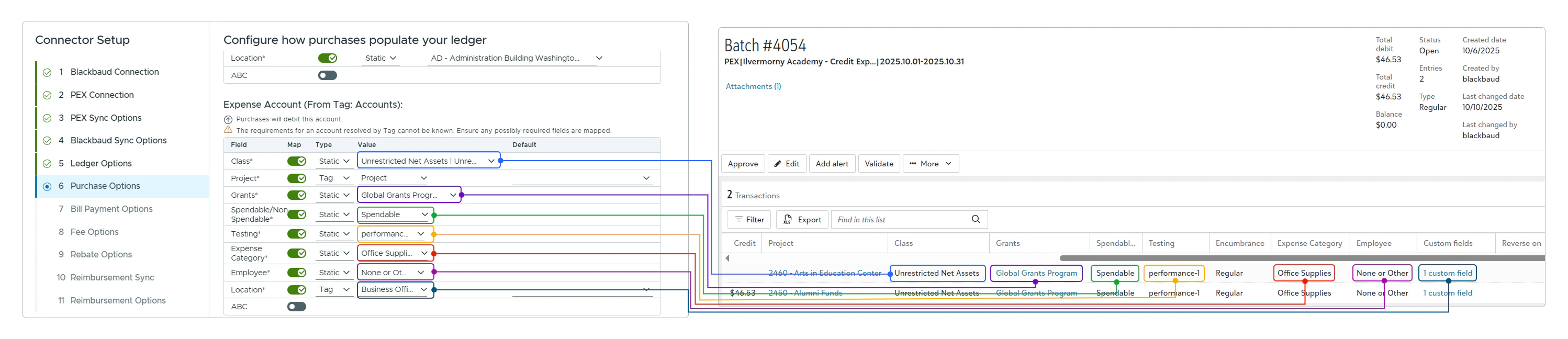
Task: Enable bottom ABC map switch
Action: click(x=296, y=308)
